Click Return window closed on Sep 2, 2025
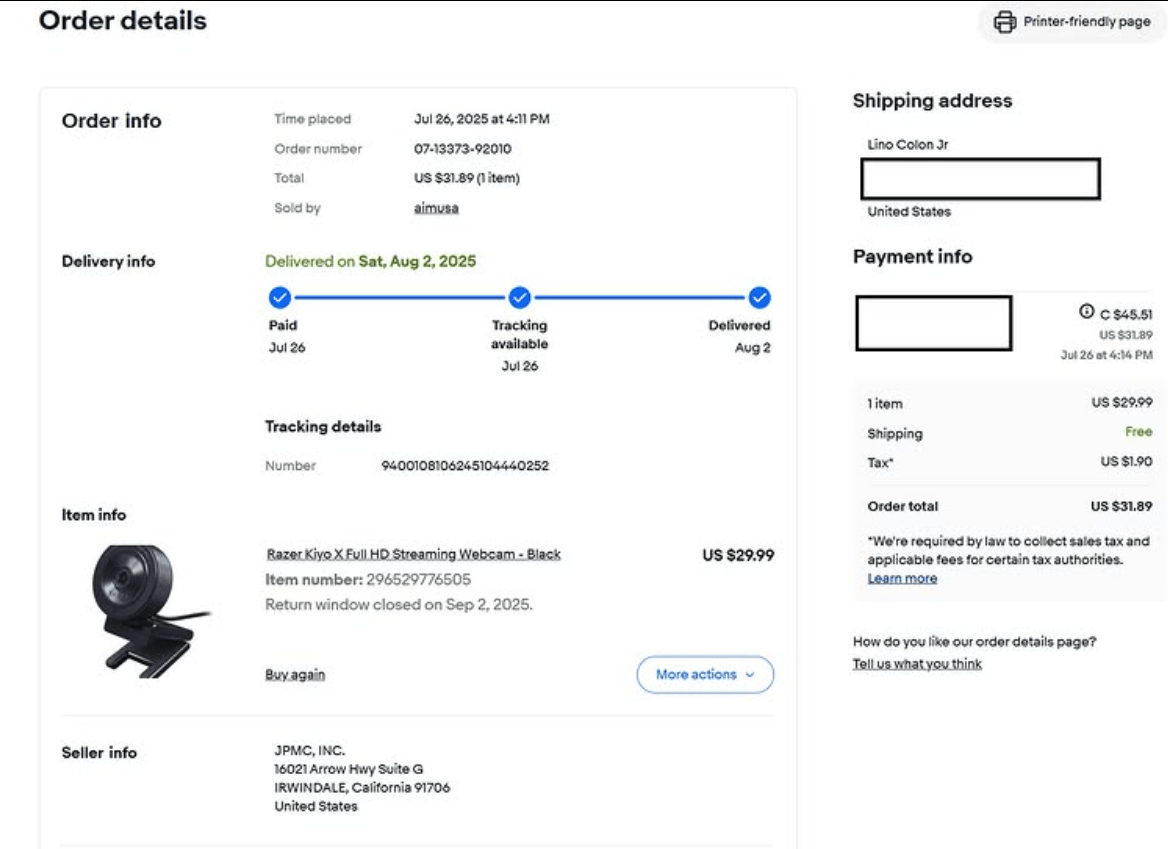This screenshot has width=1168, height=849. (399, 605)
